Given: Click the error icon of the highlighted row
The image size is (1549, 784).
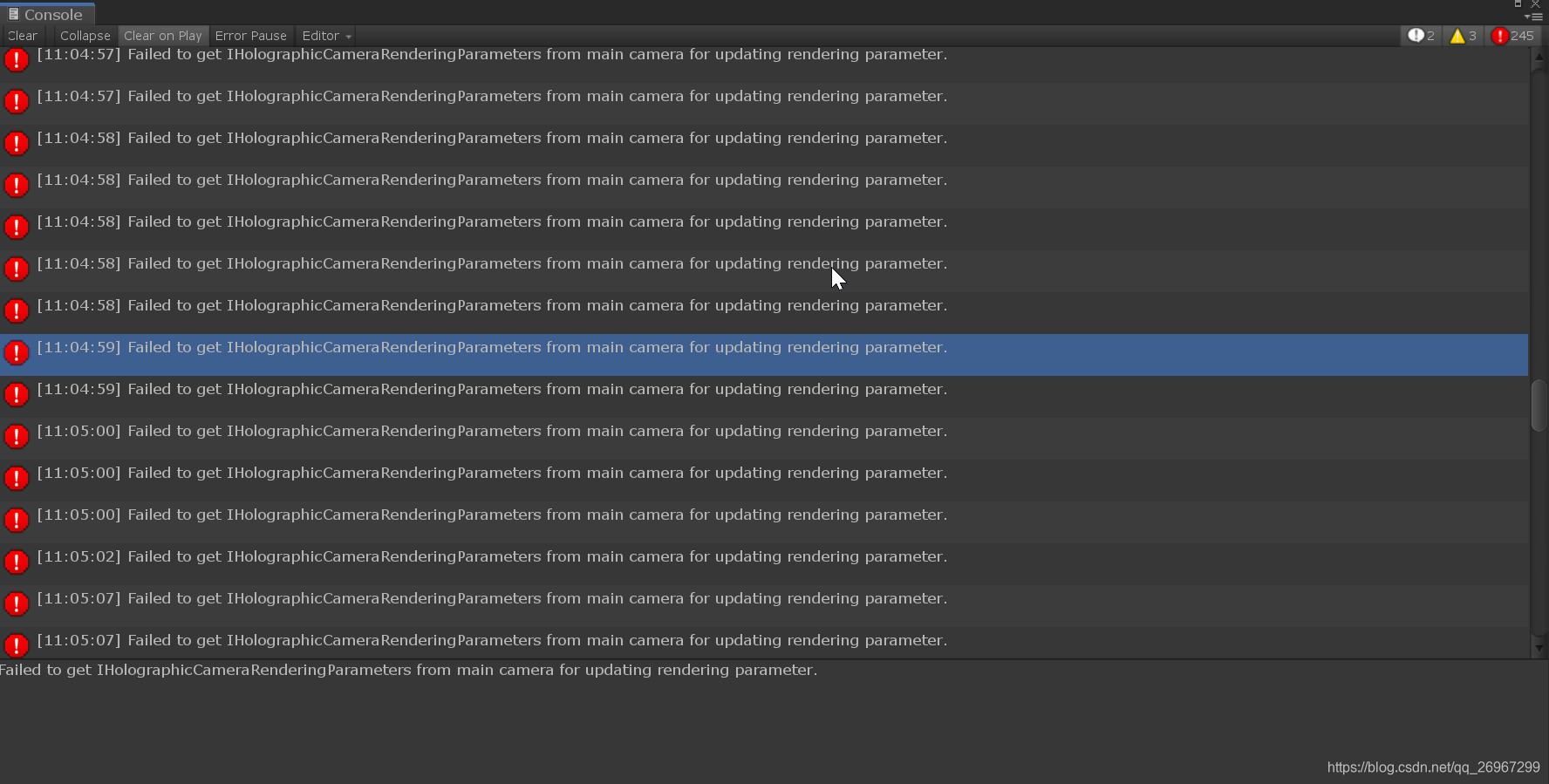Looking at the screenshot, I should (17, 353).
